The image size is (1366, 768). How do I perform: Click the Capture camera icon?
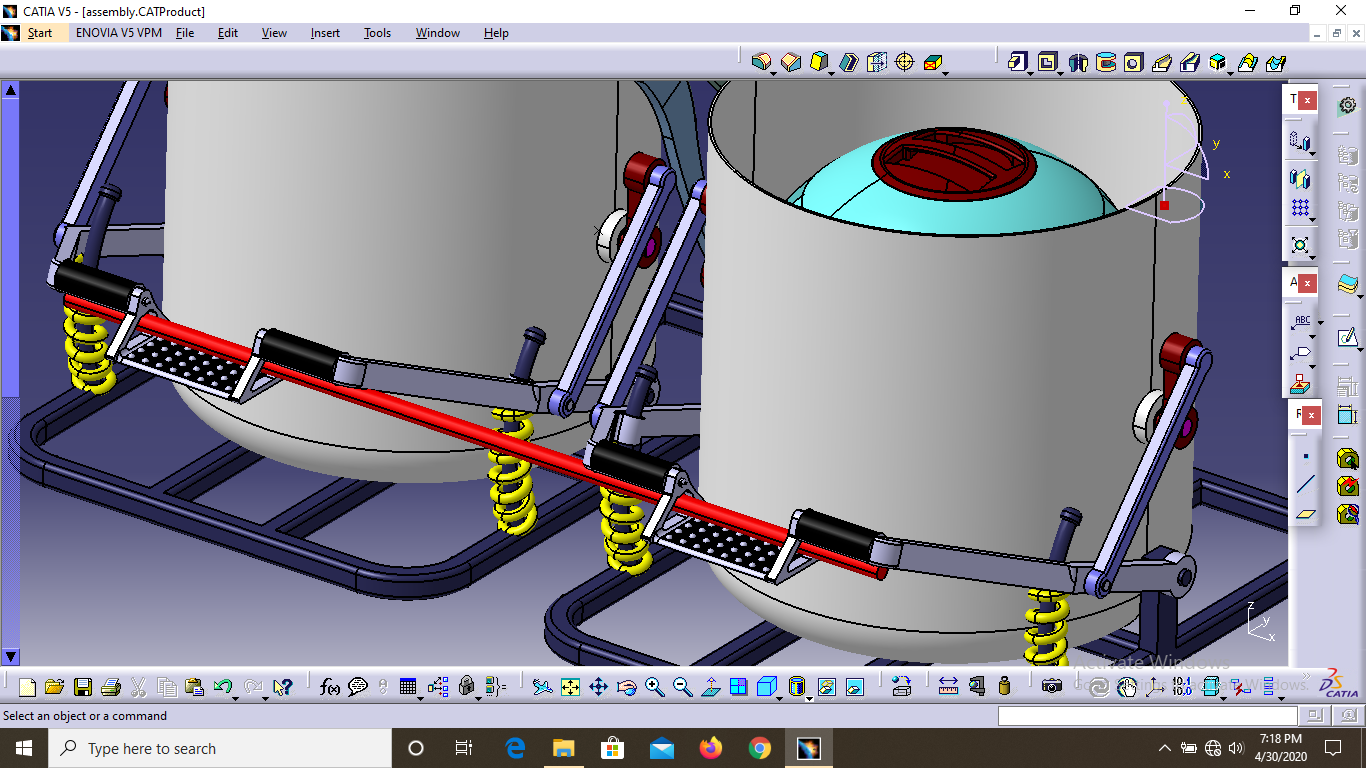[x=1051, y=686]
